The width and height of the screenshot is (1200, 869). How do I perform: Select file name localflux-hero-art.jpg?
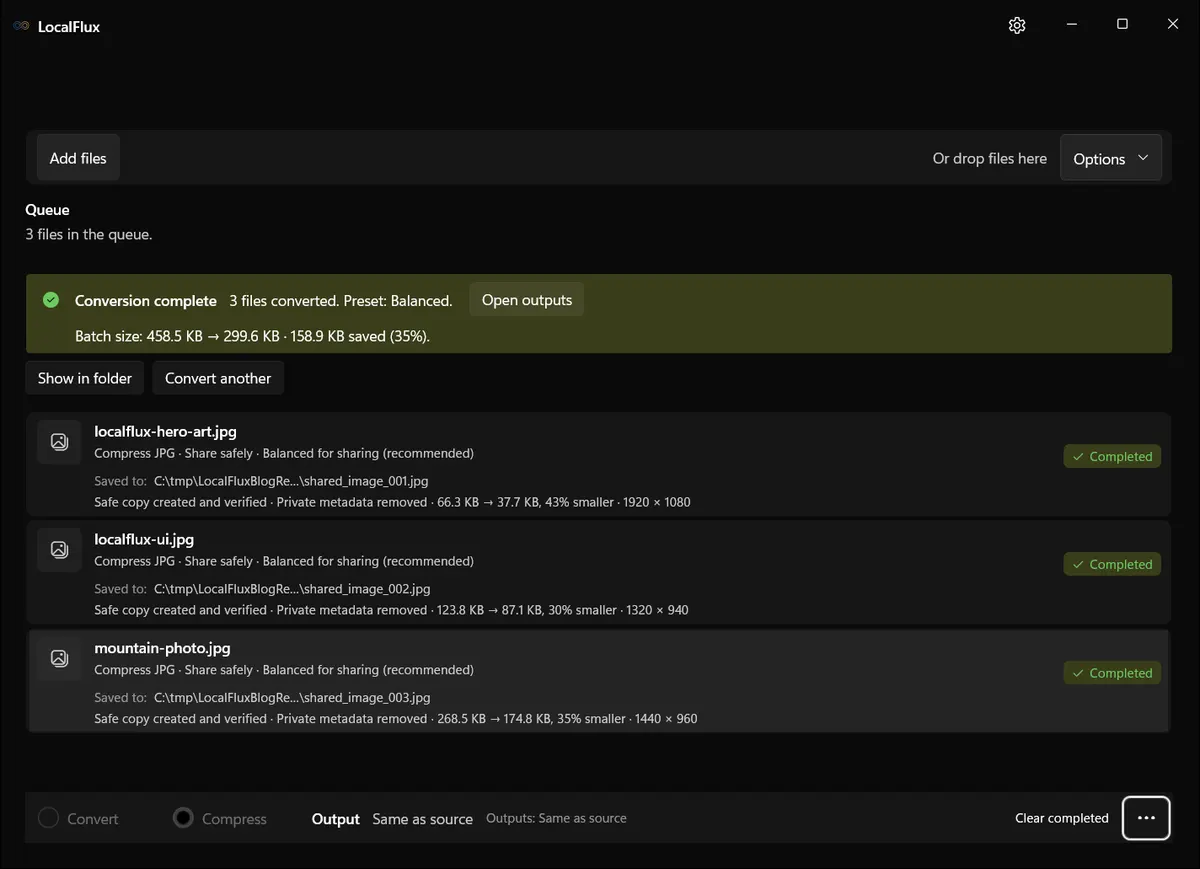pyautogui.click(x=165, y=432)
